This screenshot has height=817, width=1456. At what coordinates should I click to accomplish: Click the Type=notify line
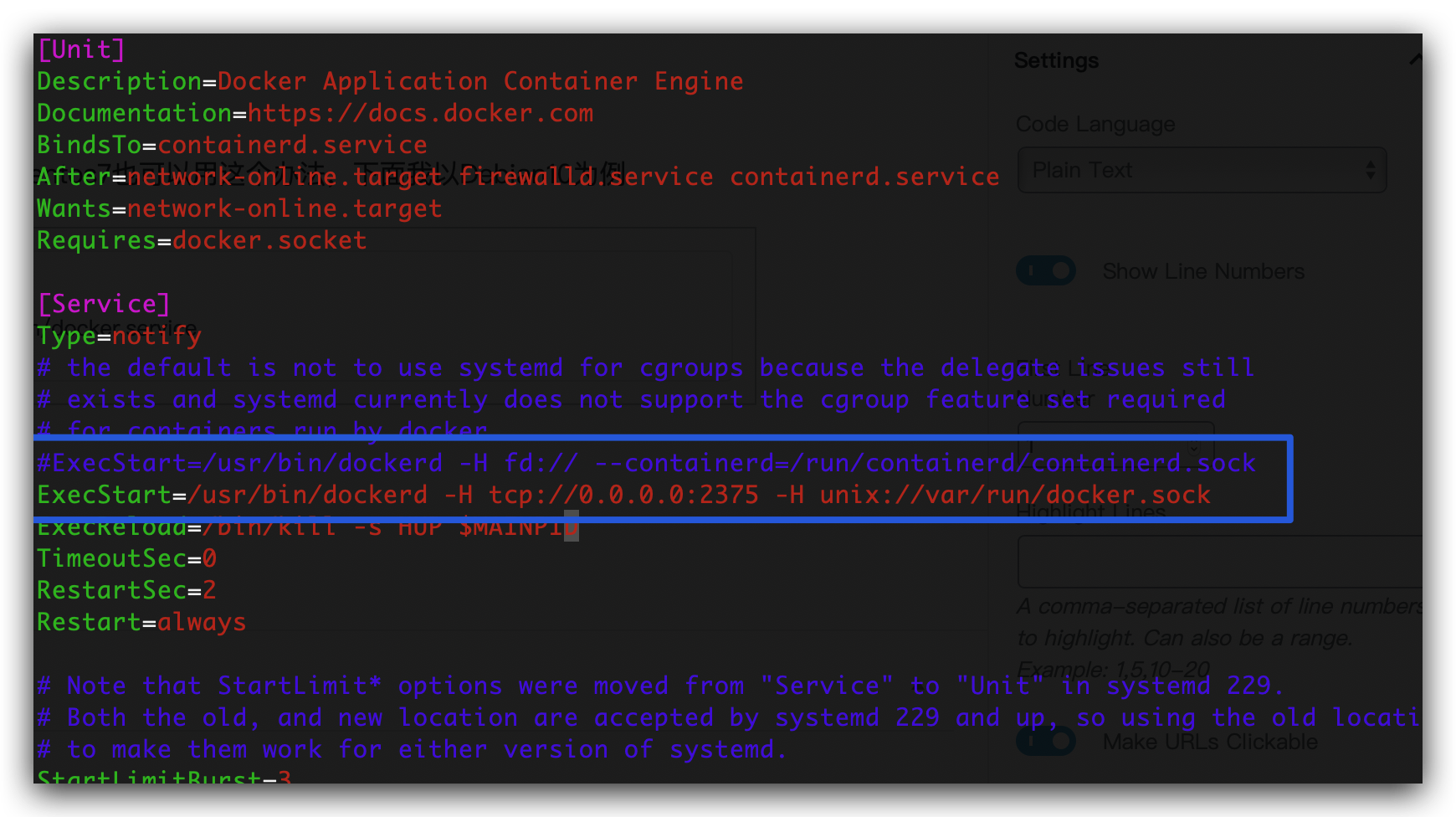(x=119, y=336)
